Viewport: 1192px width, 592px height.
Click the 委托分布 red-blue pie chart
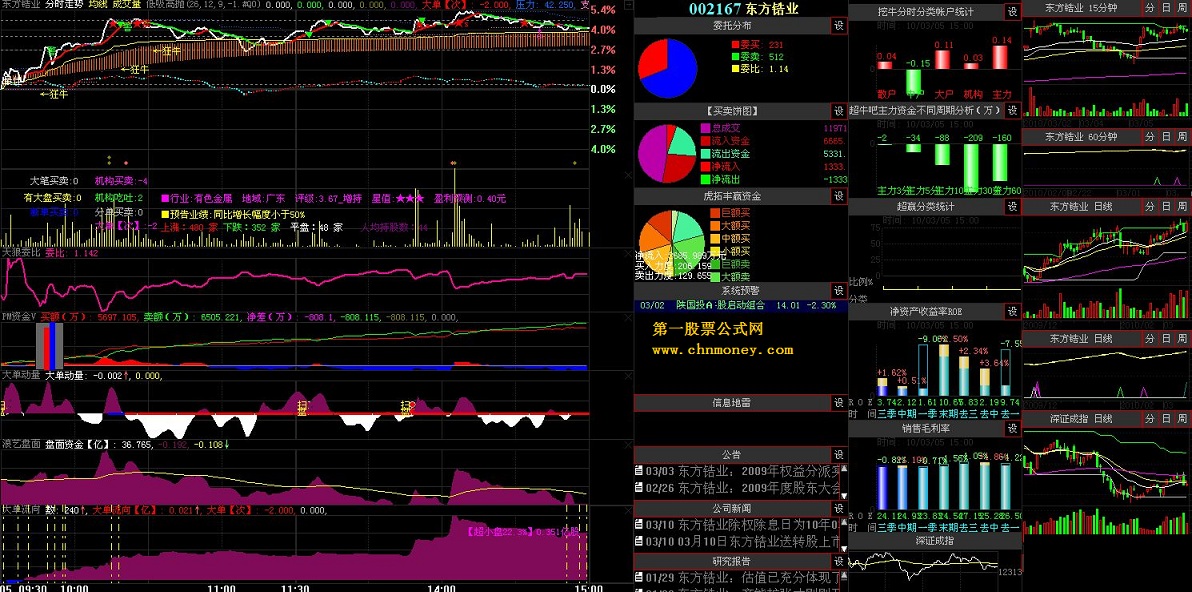coord(667,68)
